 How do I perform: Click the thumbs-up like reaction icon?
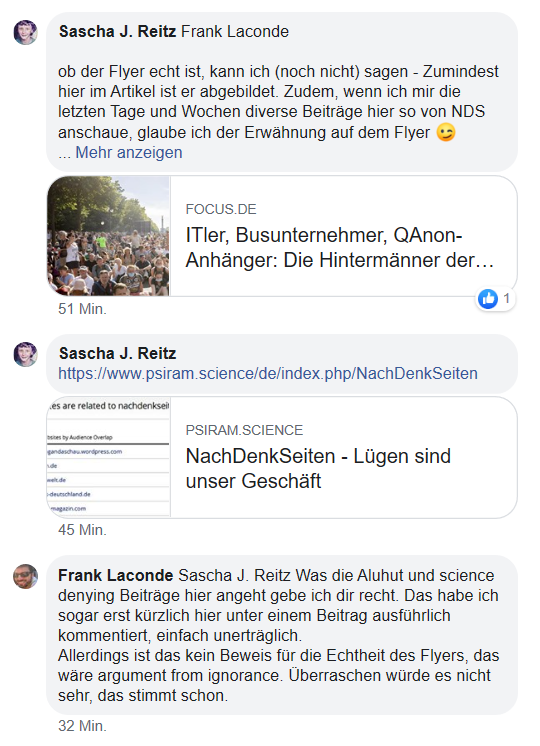click(x=488, y=299)
